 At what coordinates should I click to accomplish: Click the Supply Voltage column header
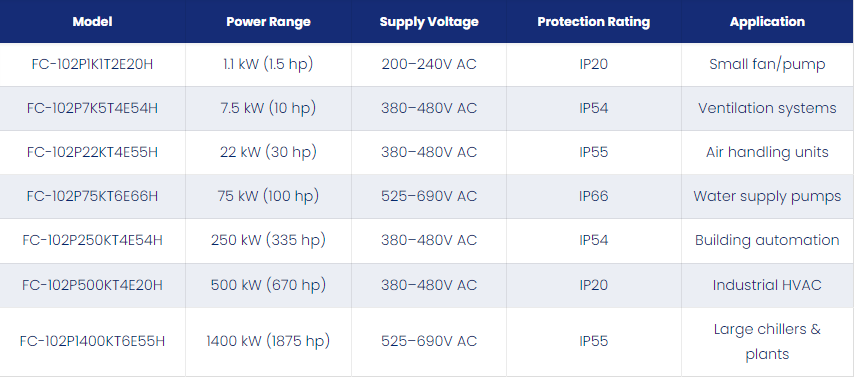coord(429,22)
